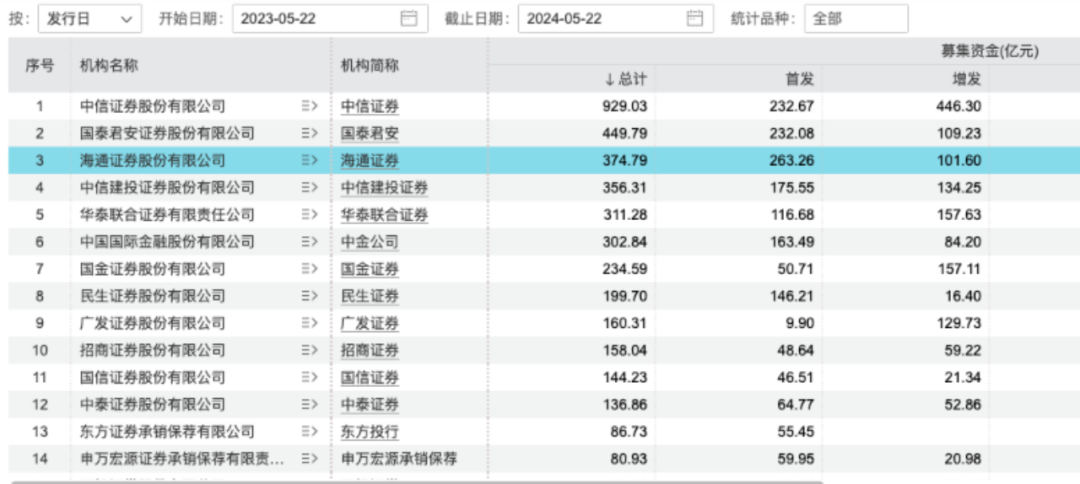Open the 发行日 sort-by dropdown

[x=90, y=19]
